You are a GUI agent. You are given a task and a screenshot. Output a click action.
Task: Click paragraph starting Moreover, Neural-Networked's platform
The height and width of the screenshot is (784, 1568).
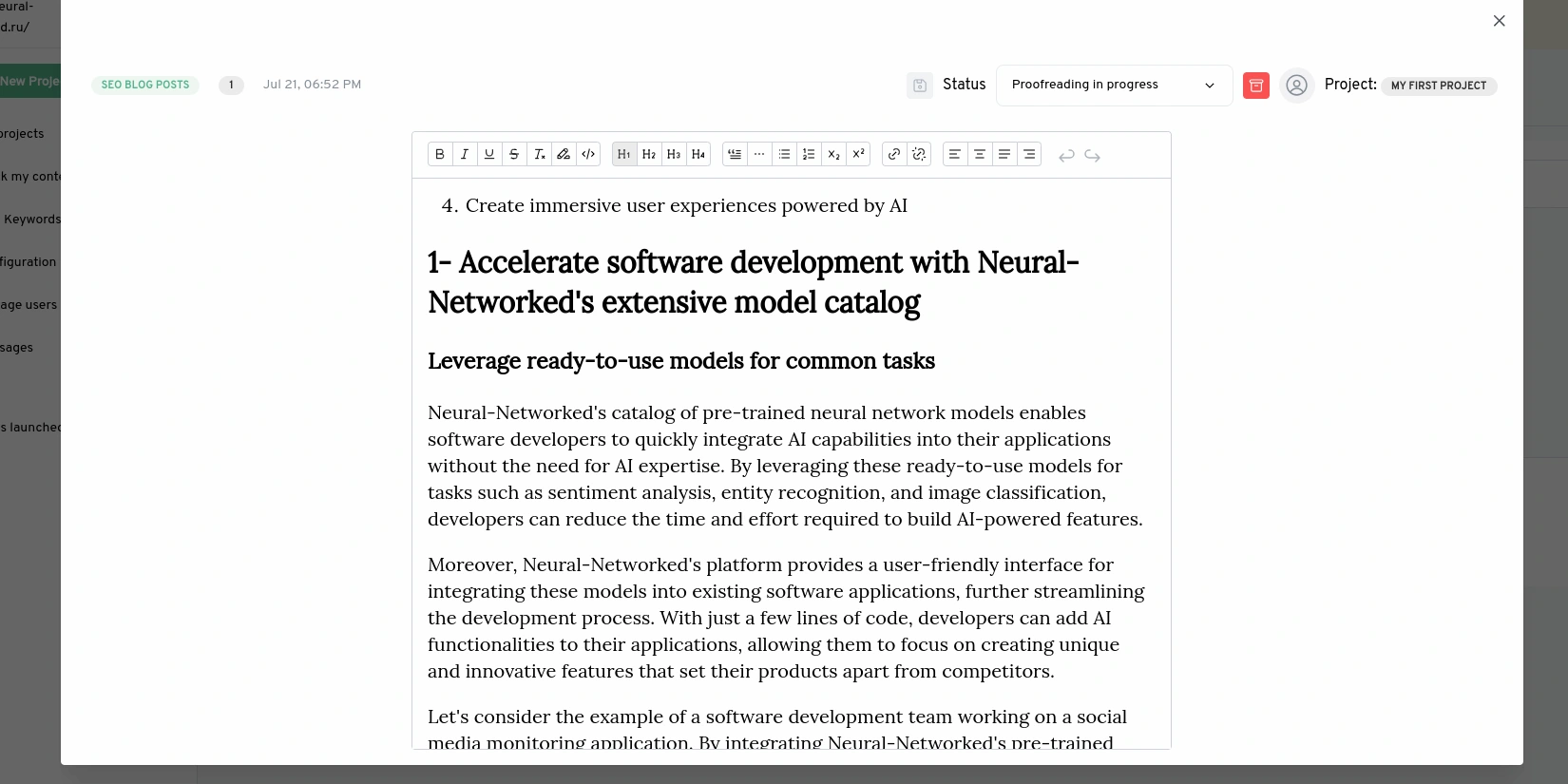point(787,618)
